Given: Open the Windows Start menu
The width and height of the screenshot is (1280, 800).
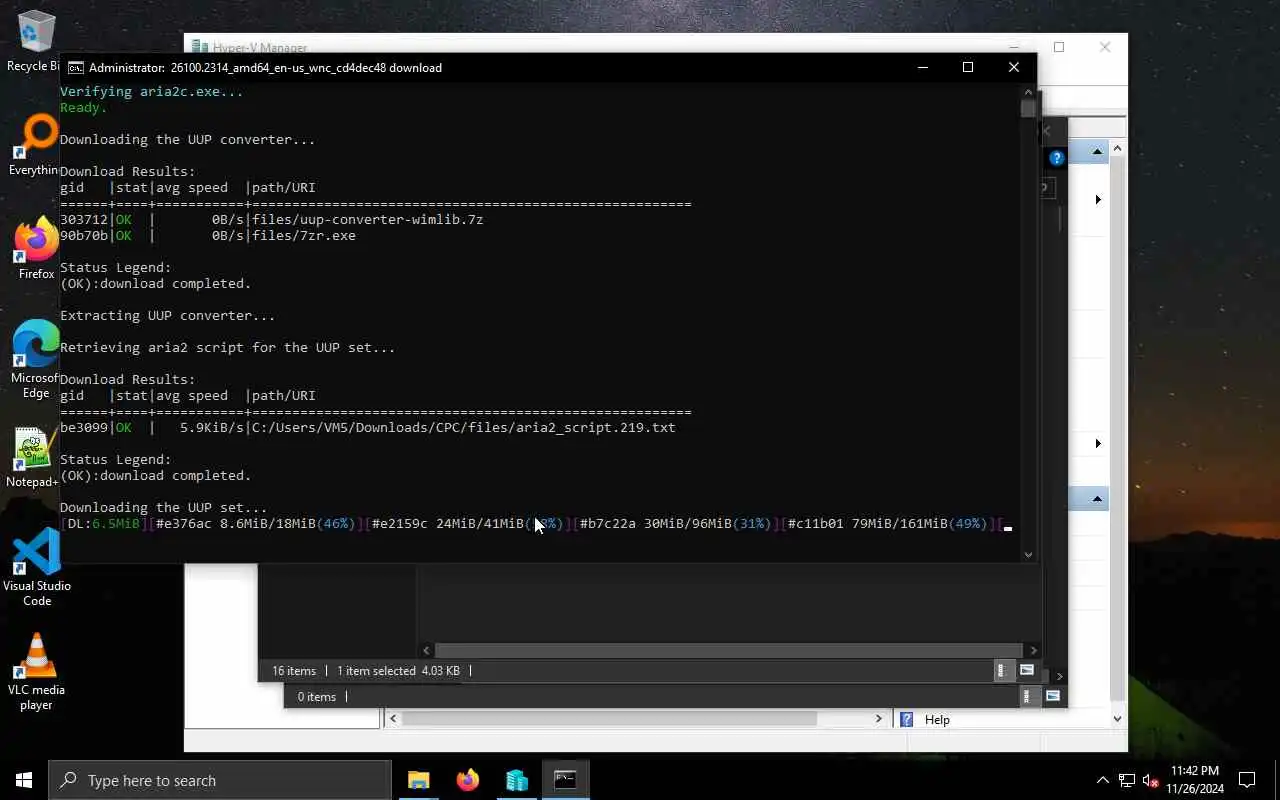Looking at the screenshot, I should [24, 780].
